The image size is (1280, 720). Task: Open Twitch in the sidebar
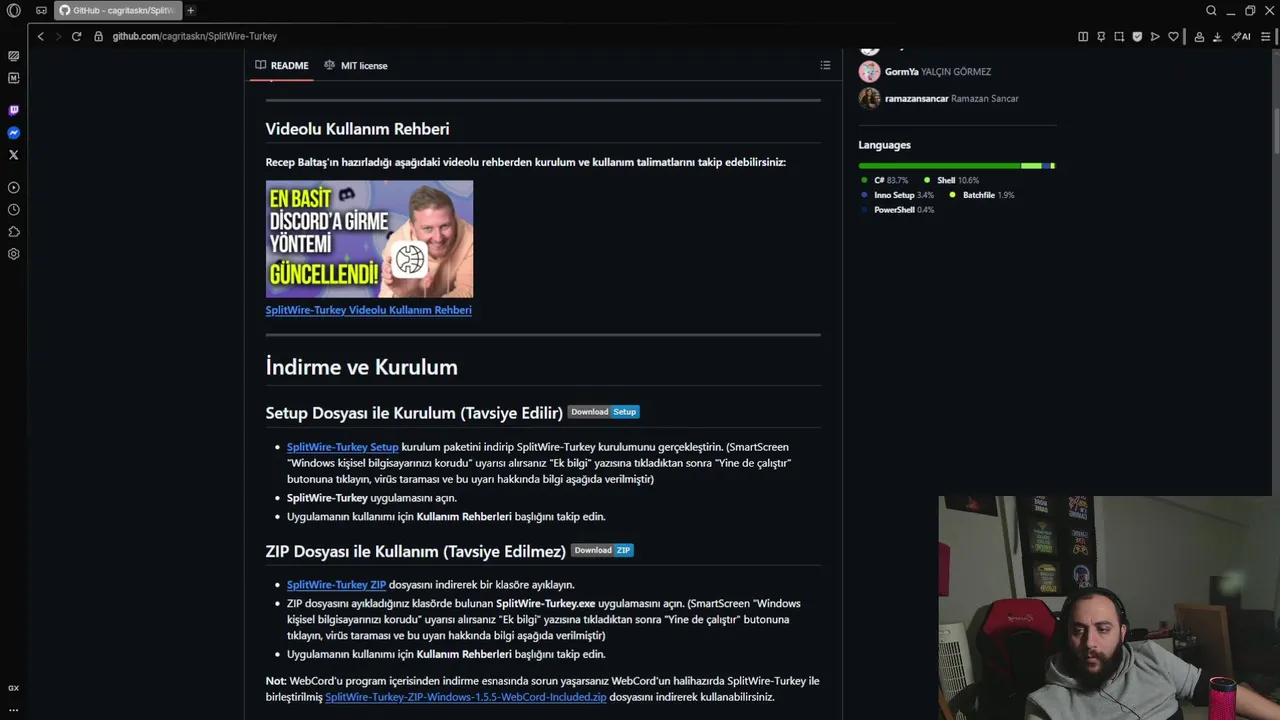pyautogui.click(x=13, y=110)
